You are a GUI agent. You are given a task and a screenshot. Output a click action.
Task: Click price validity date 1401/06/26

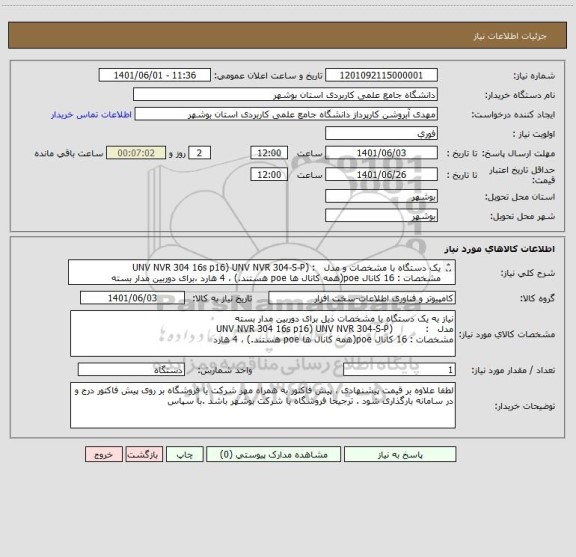381,175
